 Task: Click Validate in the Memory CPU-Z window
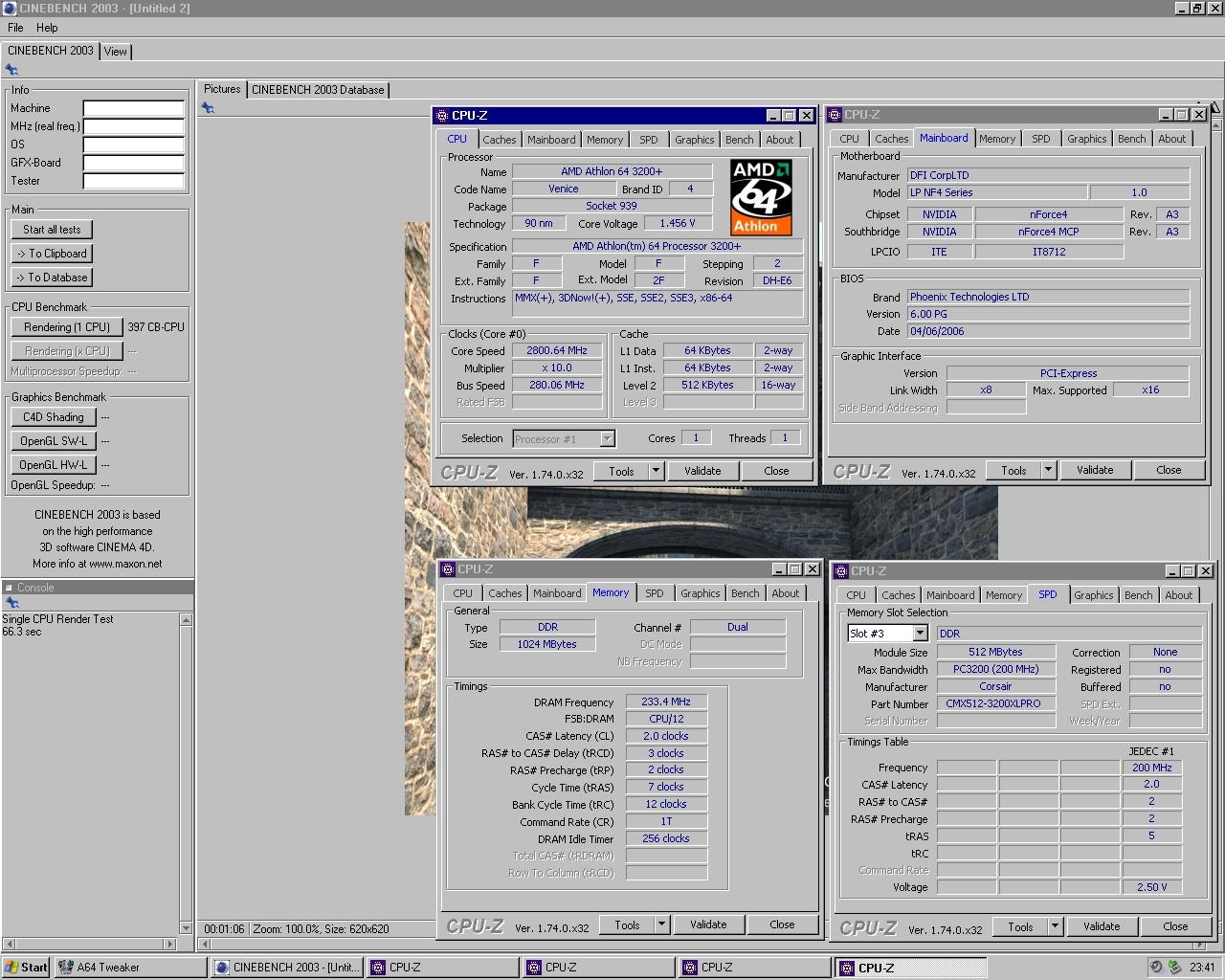708,924
